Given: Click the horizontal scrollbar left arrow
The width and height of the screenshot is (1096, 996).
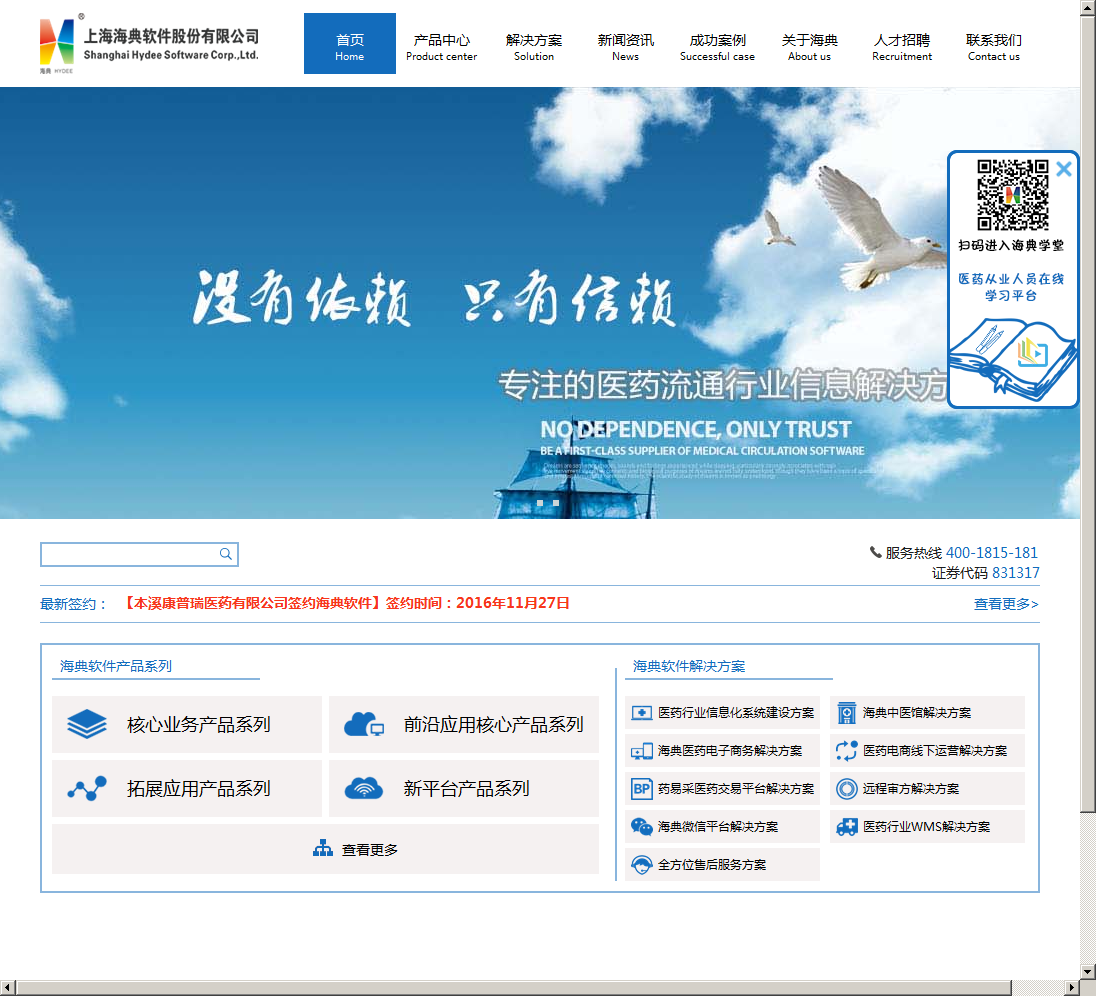Looking at the screenshot, I should click(7, 988).
